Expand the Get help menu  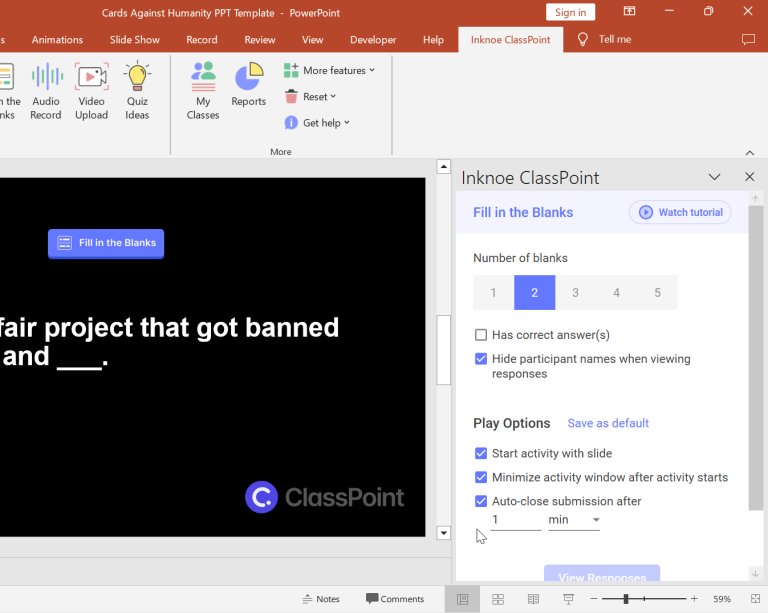318,123
